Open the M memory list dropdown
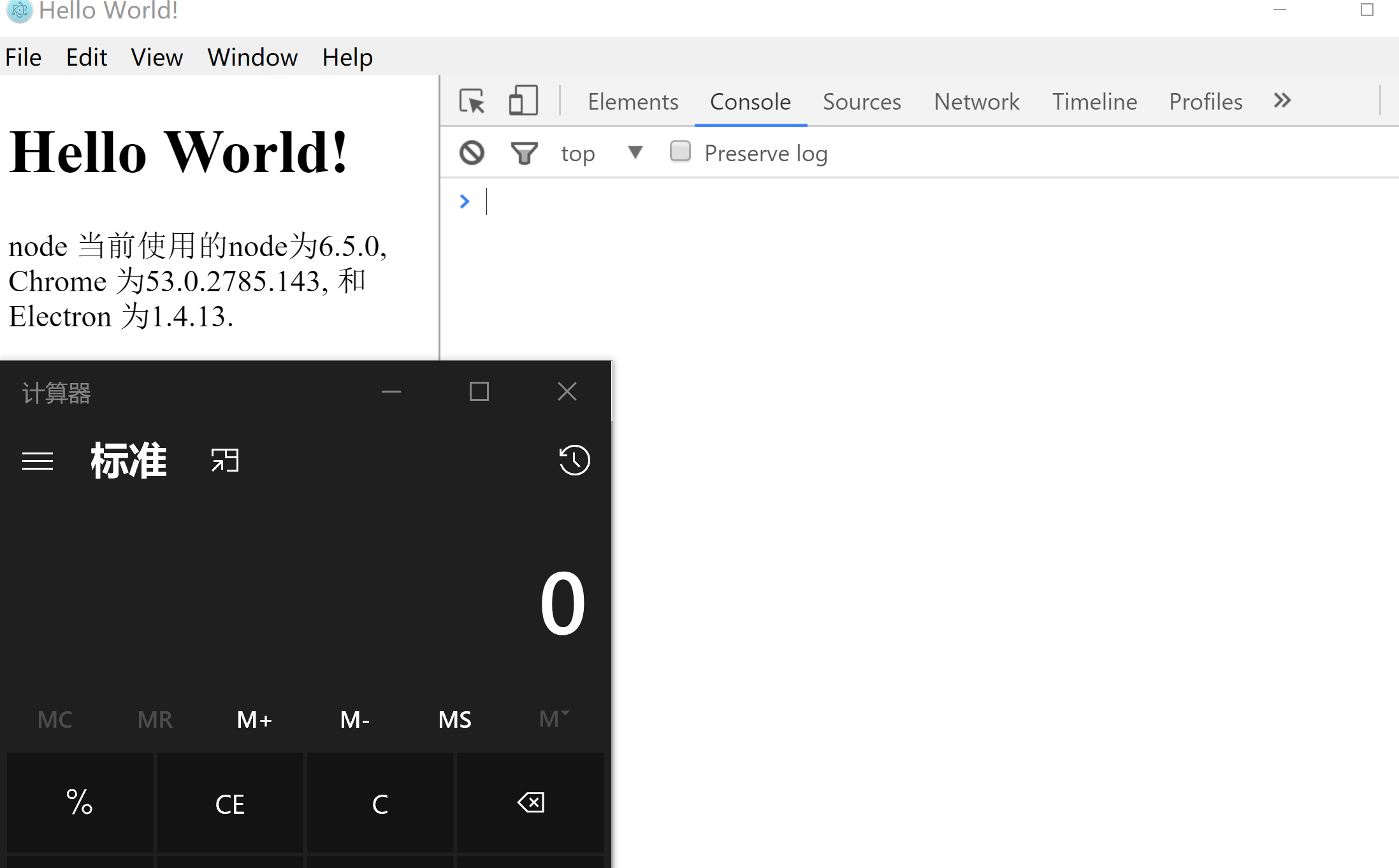The image size is (1399, 868). pos(553,719)
